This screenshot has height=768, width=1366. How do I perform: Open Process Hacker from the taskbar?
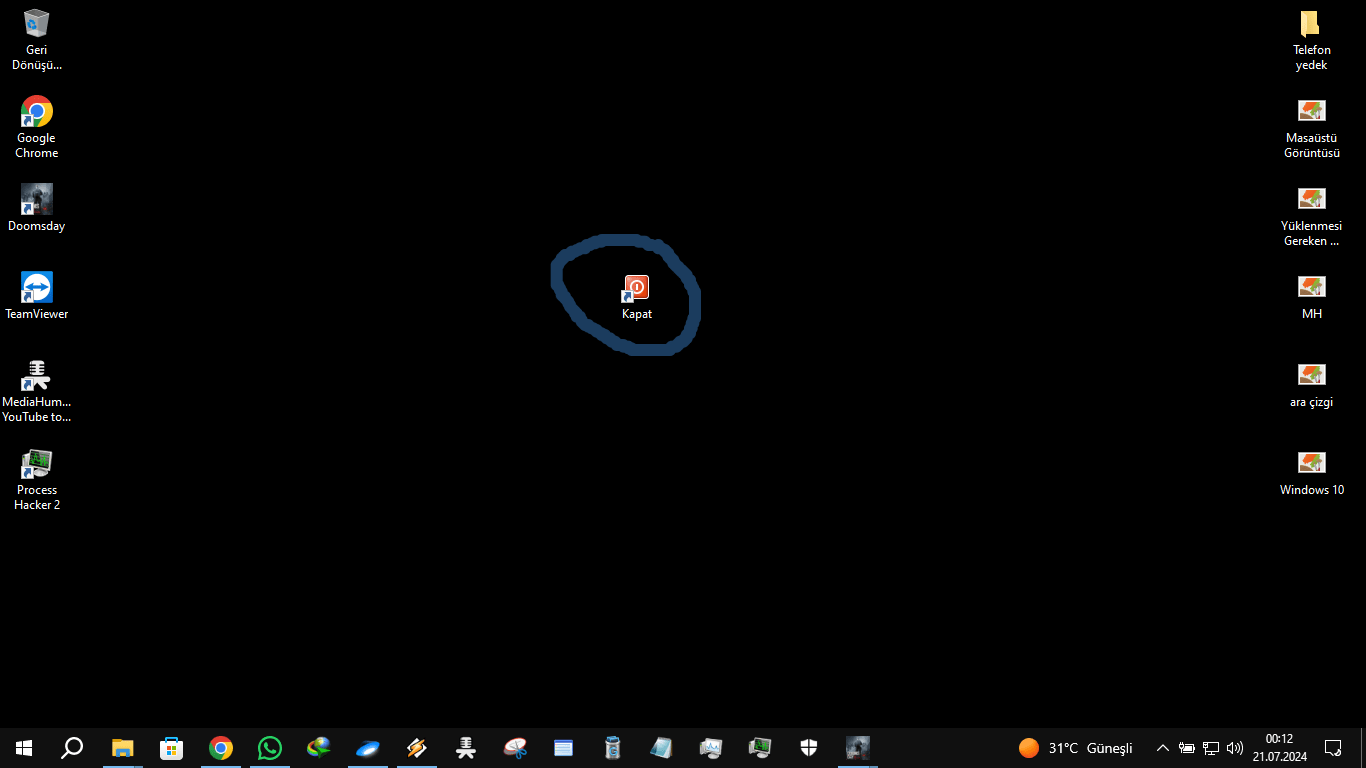pyautogui.click(x=759, y=748)
